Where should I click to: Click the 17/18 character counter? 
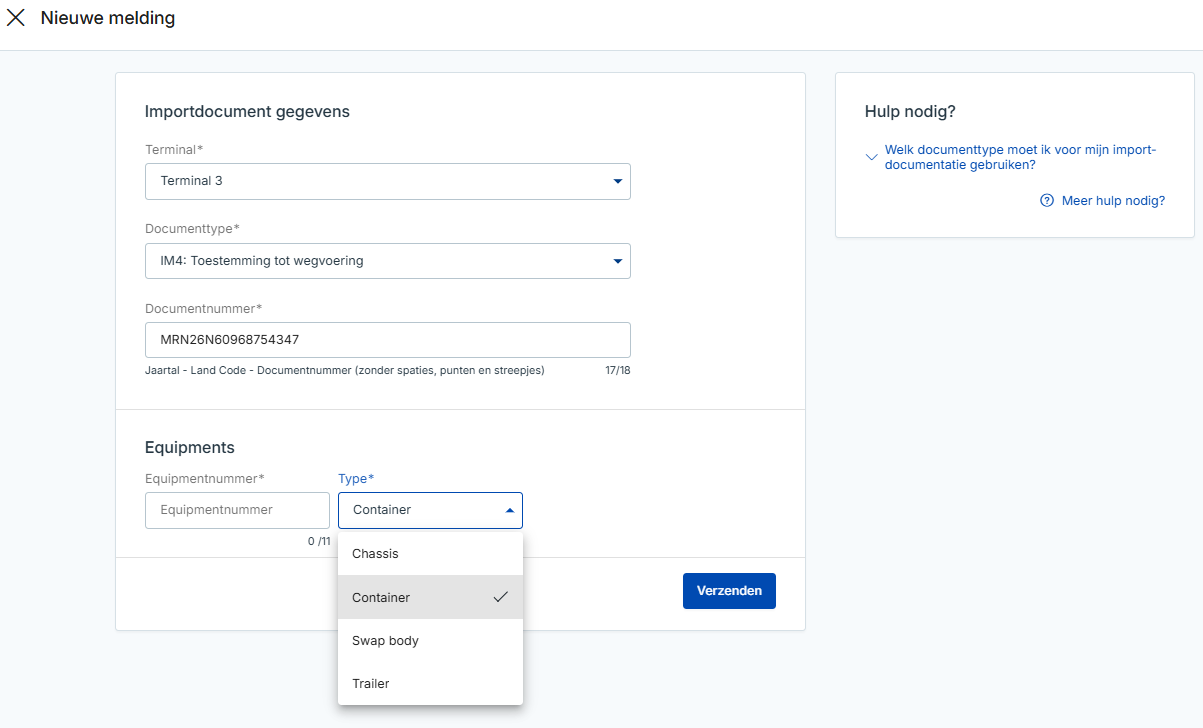(x=618, y=370)
